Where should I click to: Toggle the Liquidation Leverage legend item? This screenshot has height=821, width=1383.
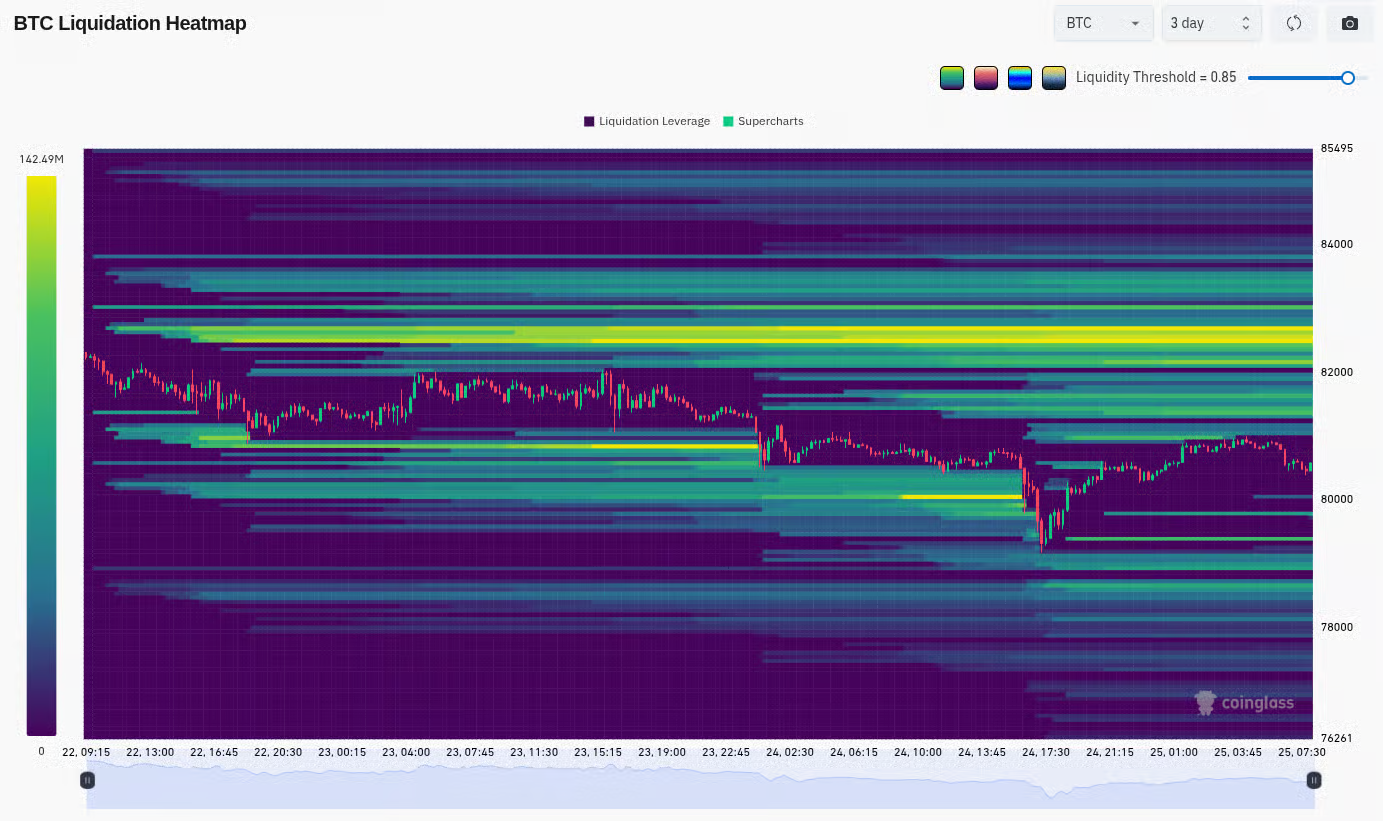647,121
